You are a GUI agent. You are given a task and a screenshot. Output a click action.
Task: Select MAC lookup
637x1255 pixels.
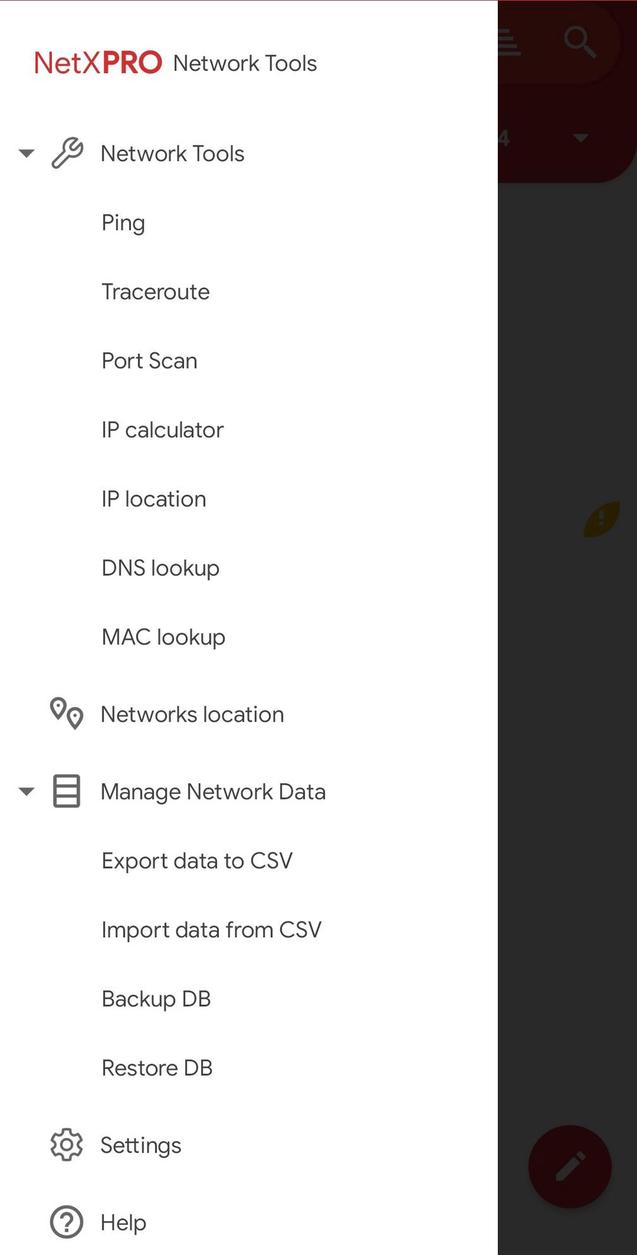163,636
